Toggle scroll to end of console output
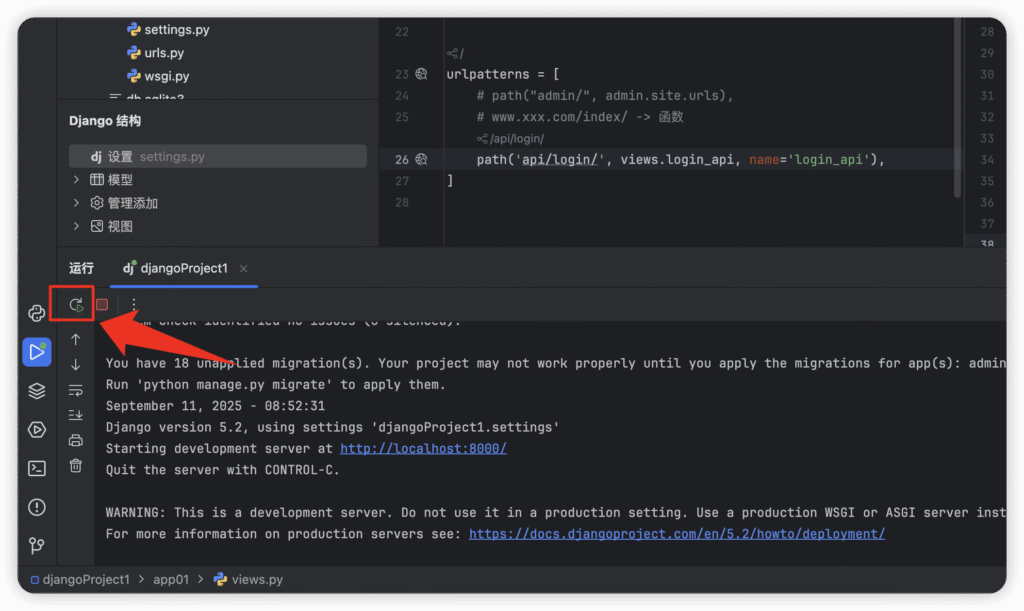Image resolution: width=1024 pixels, height=611 pixels. point(76,415)
